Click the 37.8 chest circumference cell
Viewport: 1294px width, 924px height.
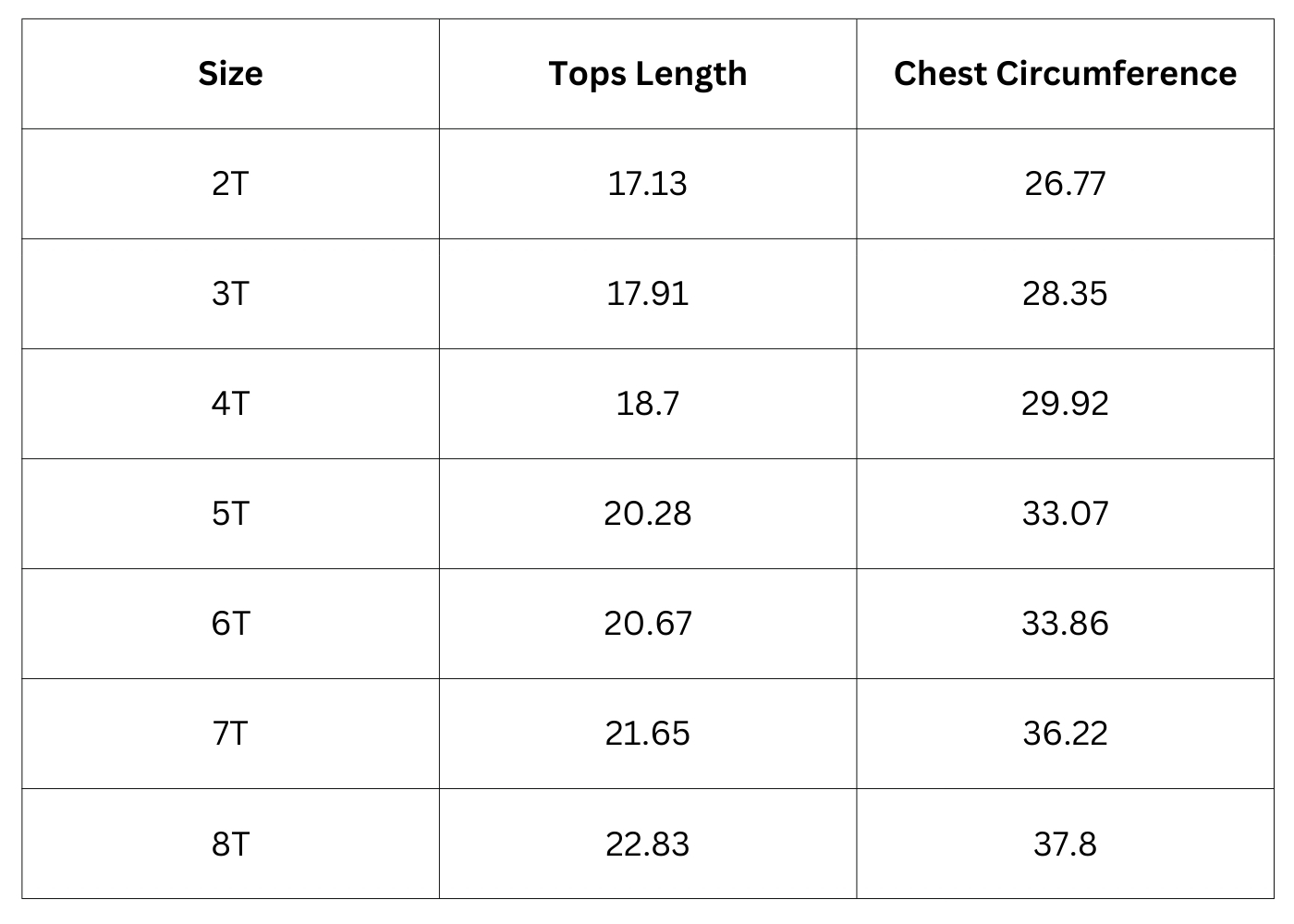(x=1065, y=844)
